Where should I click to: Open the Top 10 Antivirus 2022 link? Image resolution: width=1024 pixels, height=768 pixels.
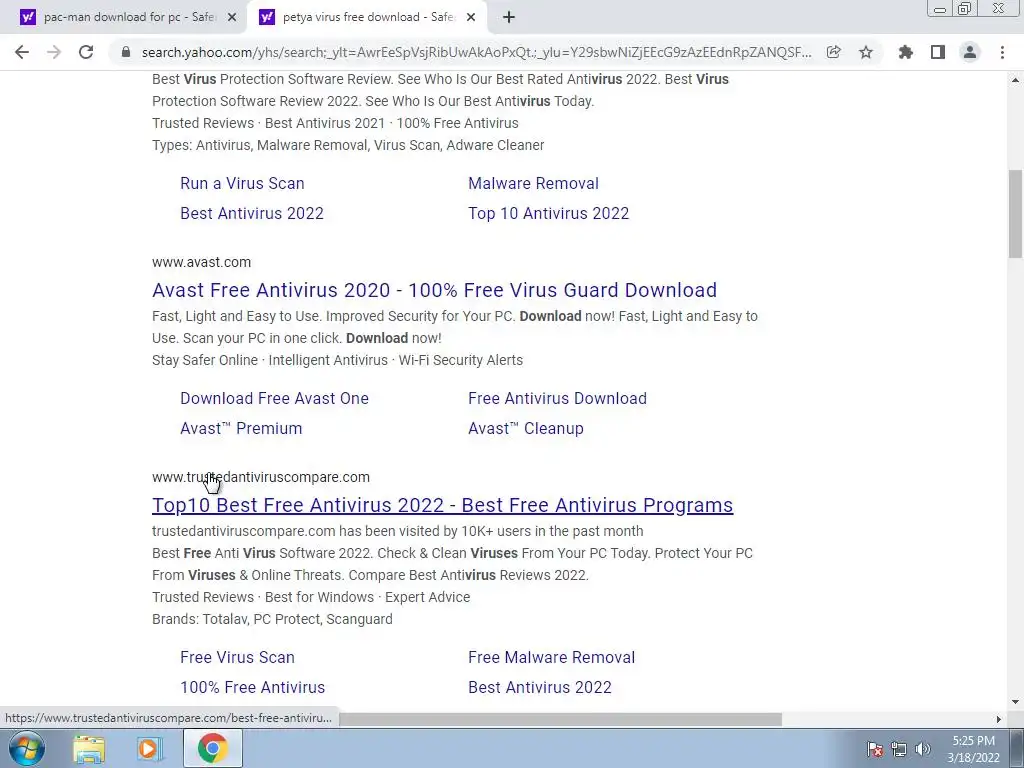[x=549, y=214]
